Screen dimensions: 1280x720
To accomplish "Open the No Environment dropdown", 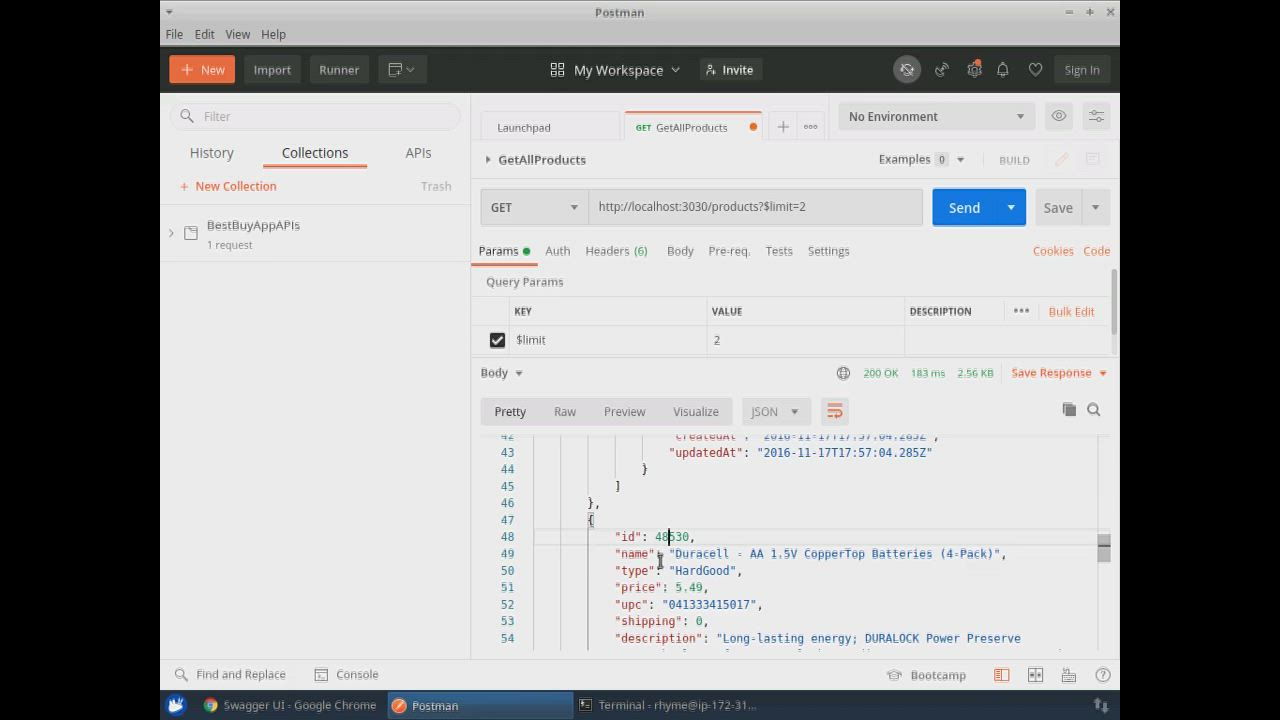I will point(936,116).
